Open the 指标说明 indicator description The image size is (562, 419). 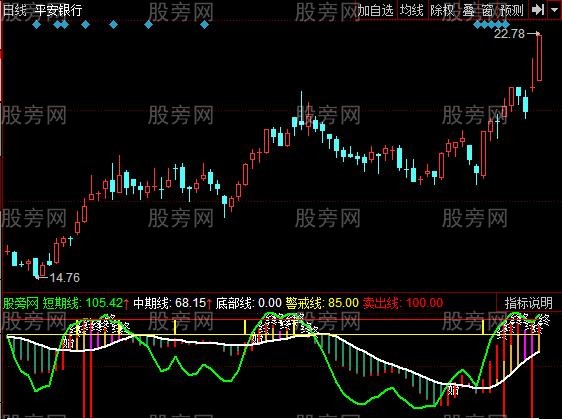coord(529,303)
